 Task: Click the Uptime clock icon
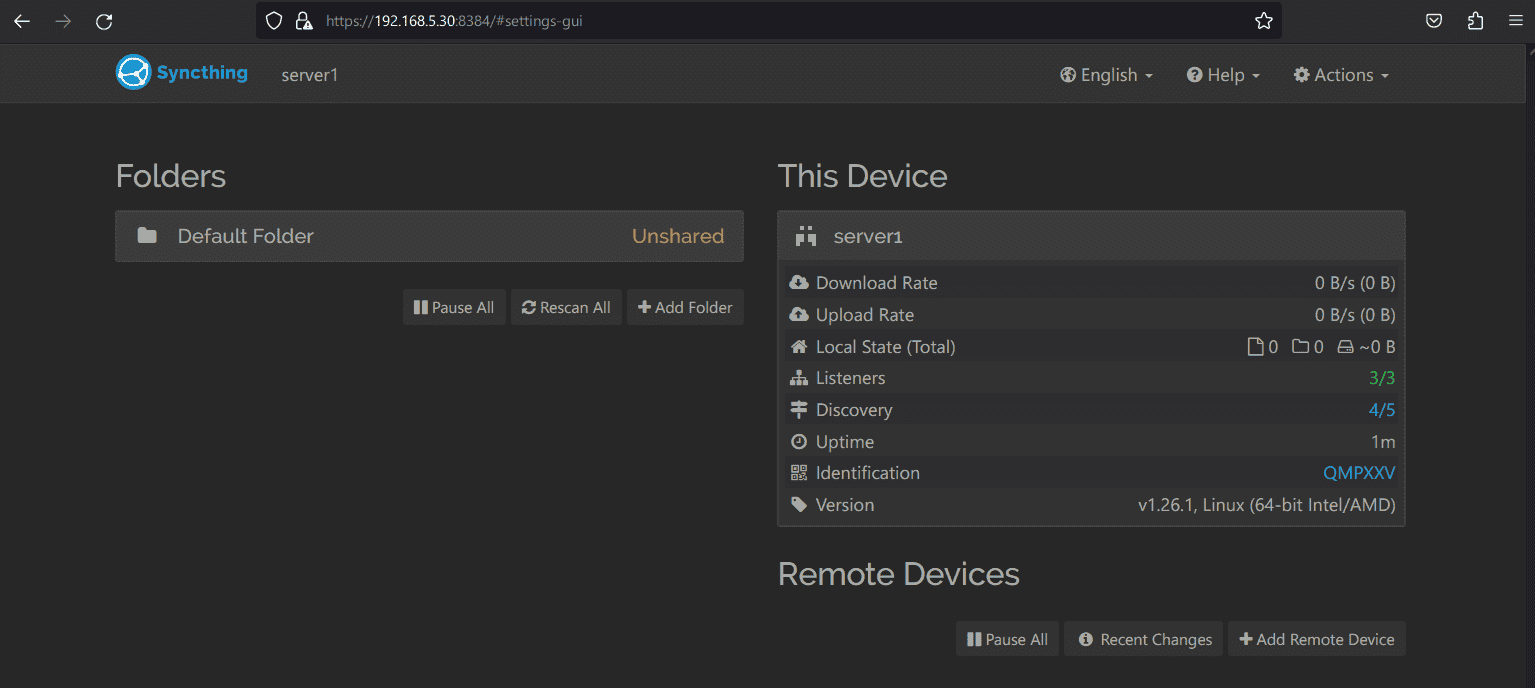click(799, 442)
